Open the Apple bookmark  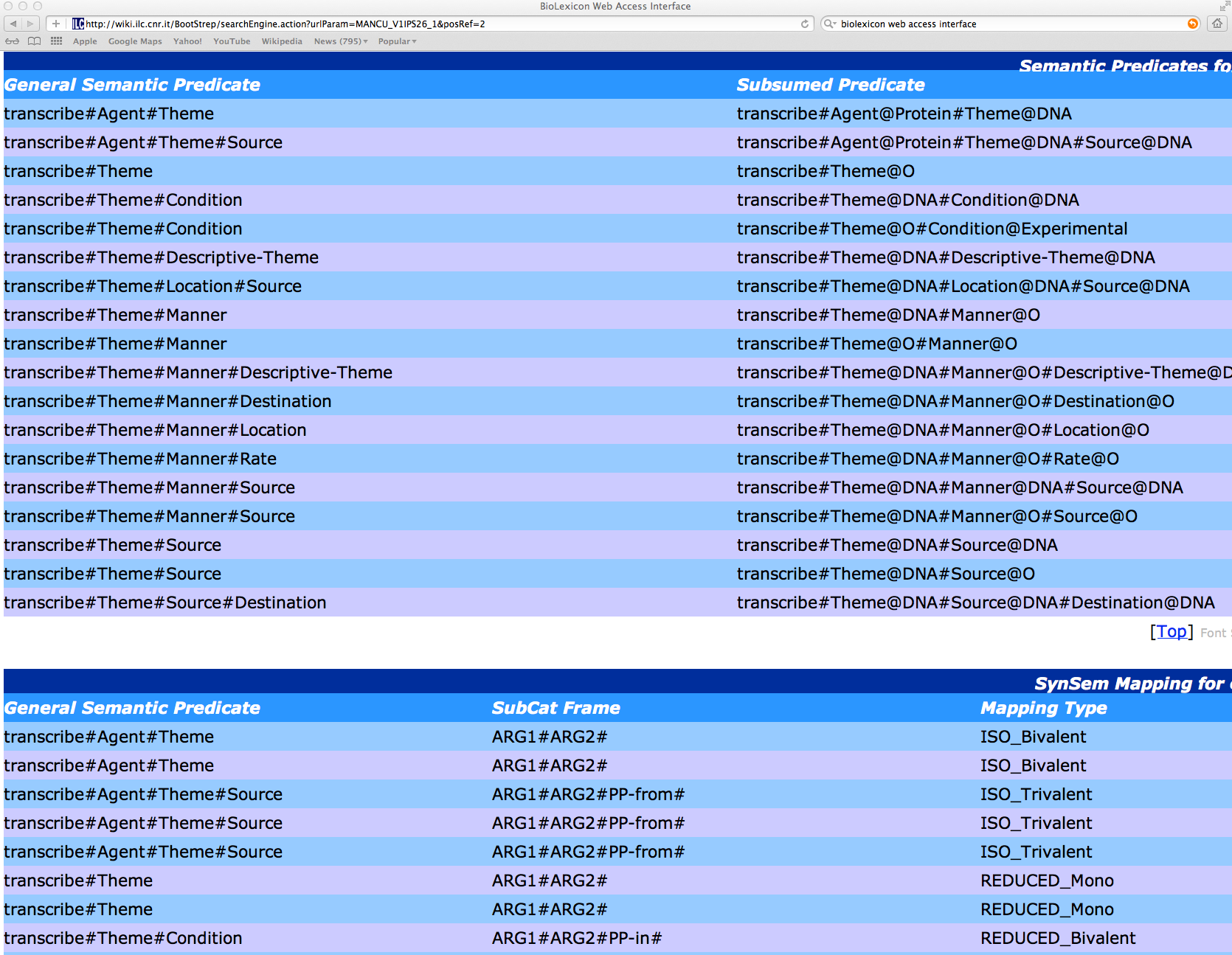click(x=85, y=41)
